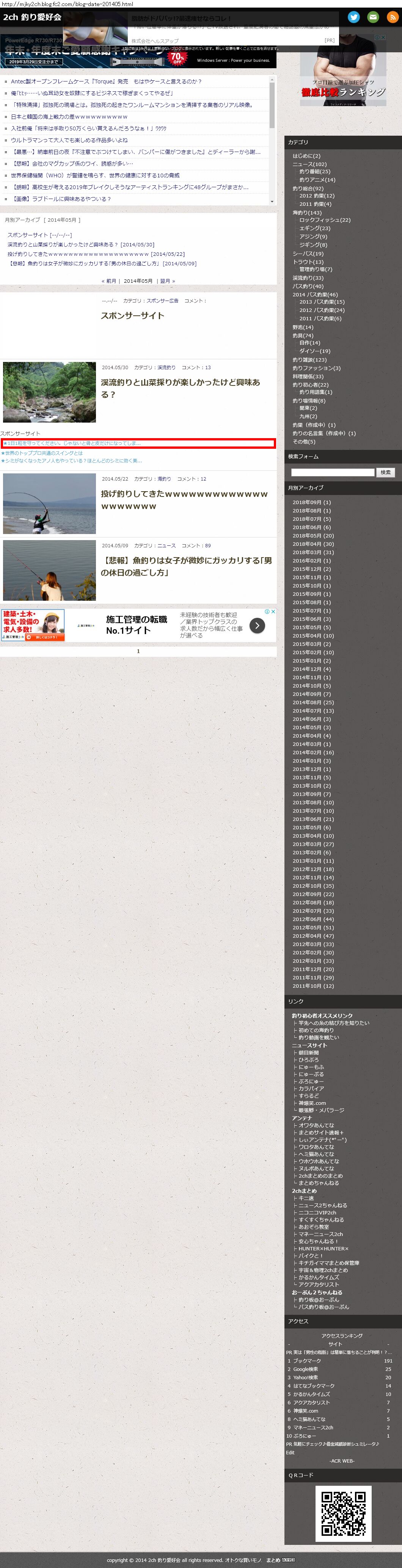Click the 検索 search button
The width and height of the screenshot is (402, 1568).
coord(386,472)
